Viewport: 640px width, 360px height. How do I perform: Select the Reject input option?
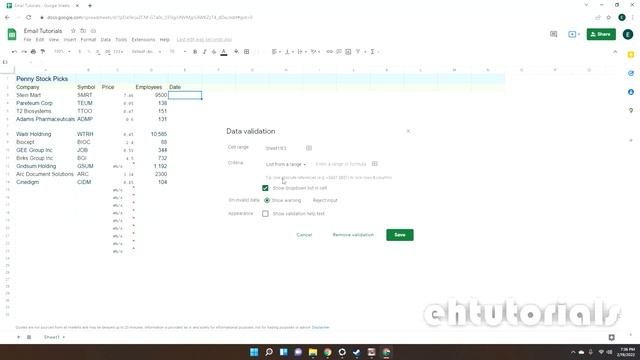click(325, 200)
